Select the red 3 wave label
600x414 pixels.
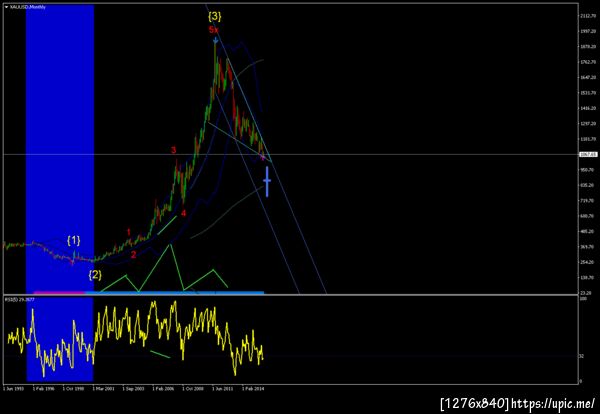tap(173, 150)
